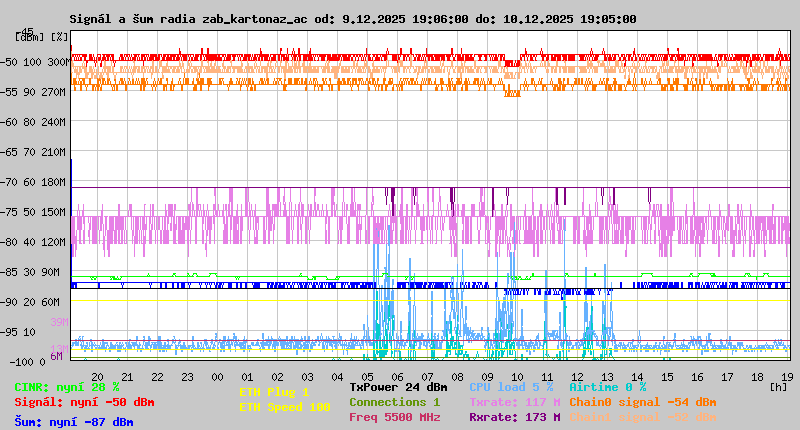Viewport: 800px width, 430px height.
Task: Click the CINR legend entry in green
Action: pyautogui.click(x=66, y=387)
